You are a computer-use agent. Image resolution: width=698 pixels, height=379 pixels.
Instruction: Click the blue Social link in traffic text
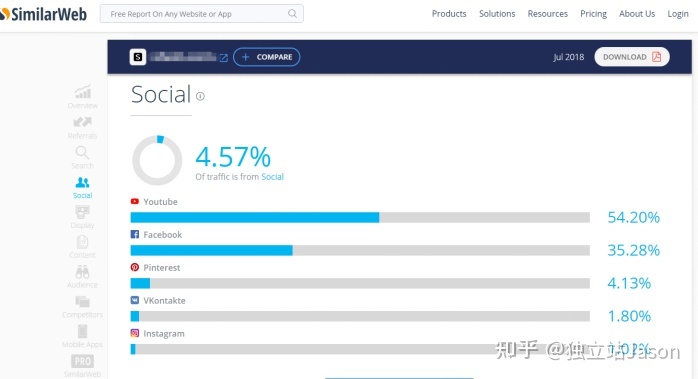coord(272,177)
